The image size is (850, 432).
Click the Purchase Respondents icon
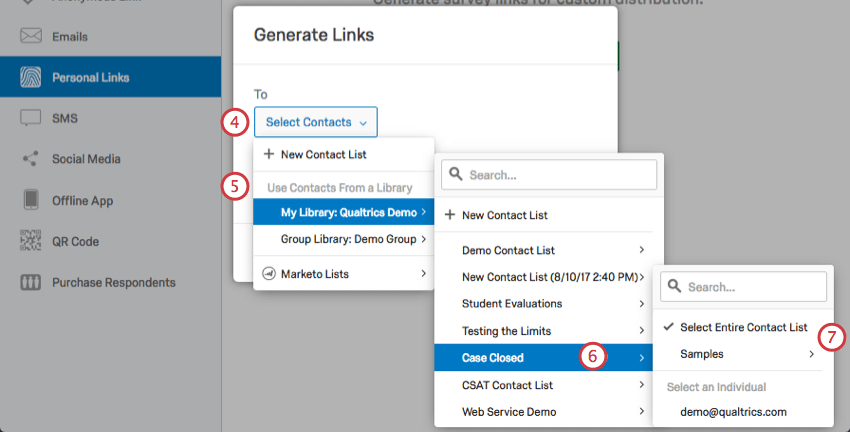(31, 282)
